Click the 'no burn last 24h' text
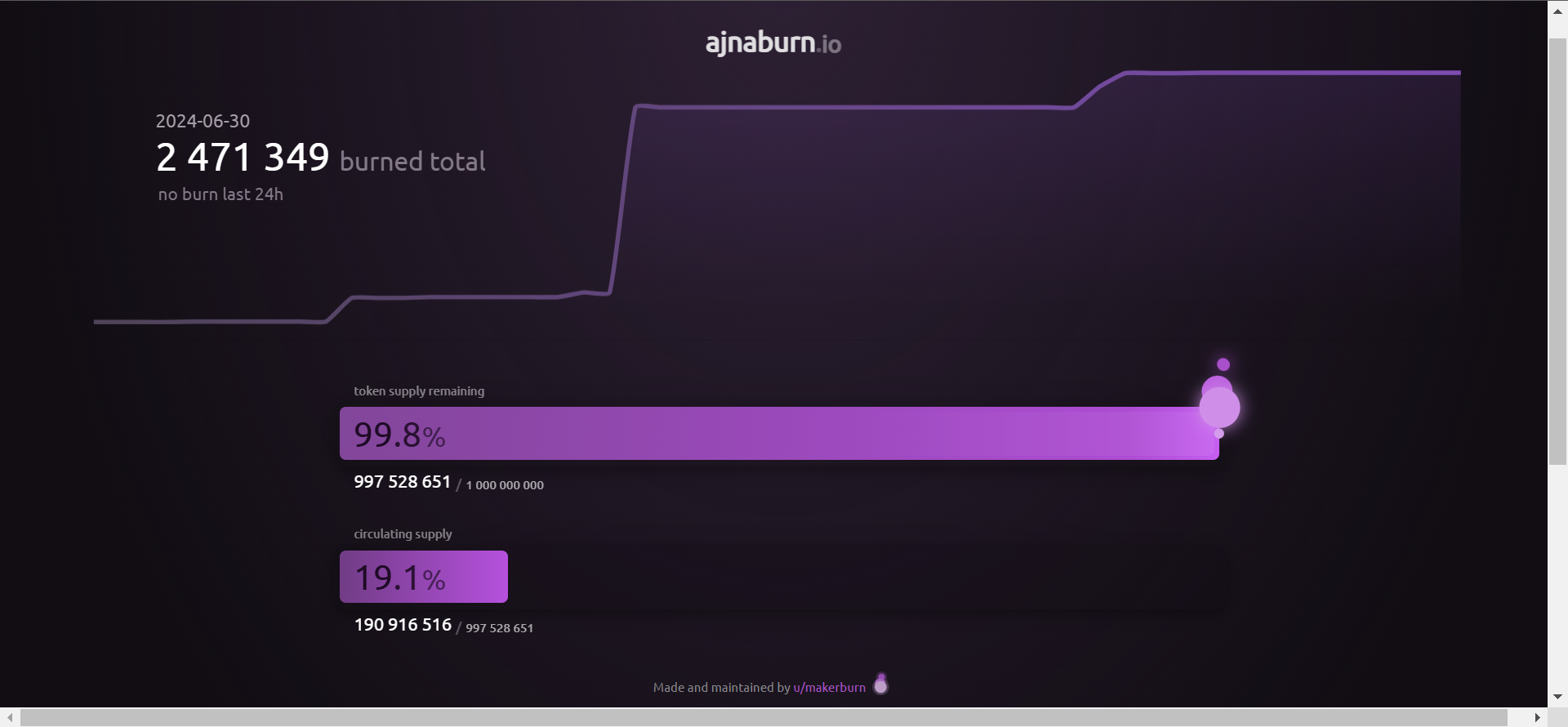Screen dimensions: 1568x727 click(220, 194)
